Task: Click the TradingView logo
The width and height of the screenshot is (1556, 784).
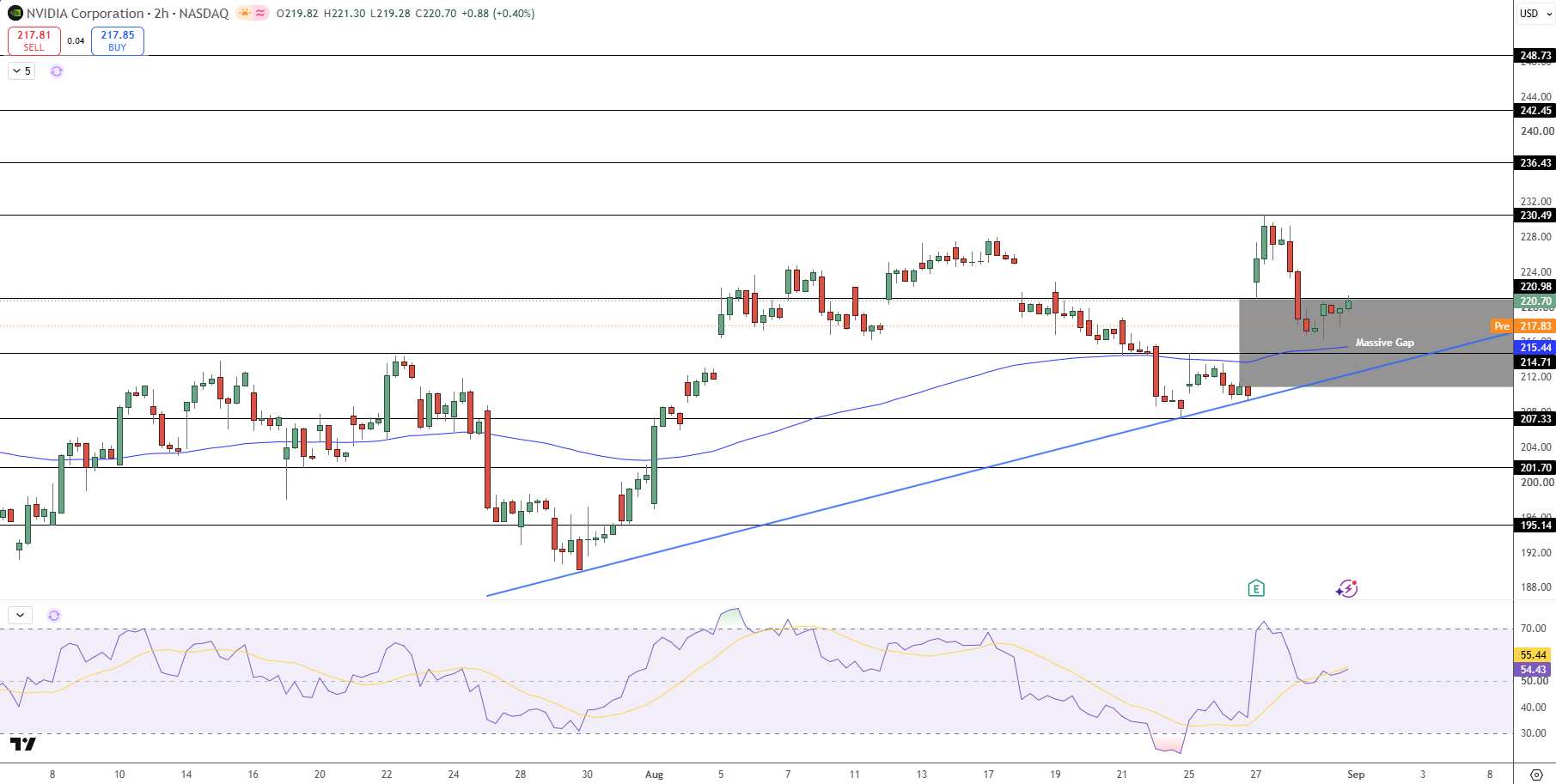Action: pos(23,744)
